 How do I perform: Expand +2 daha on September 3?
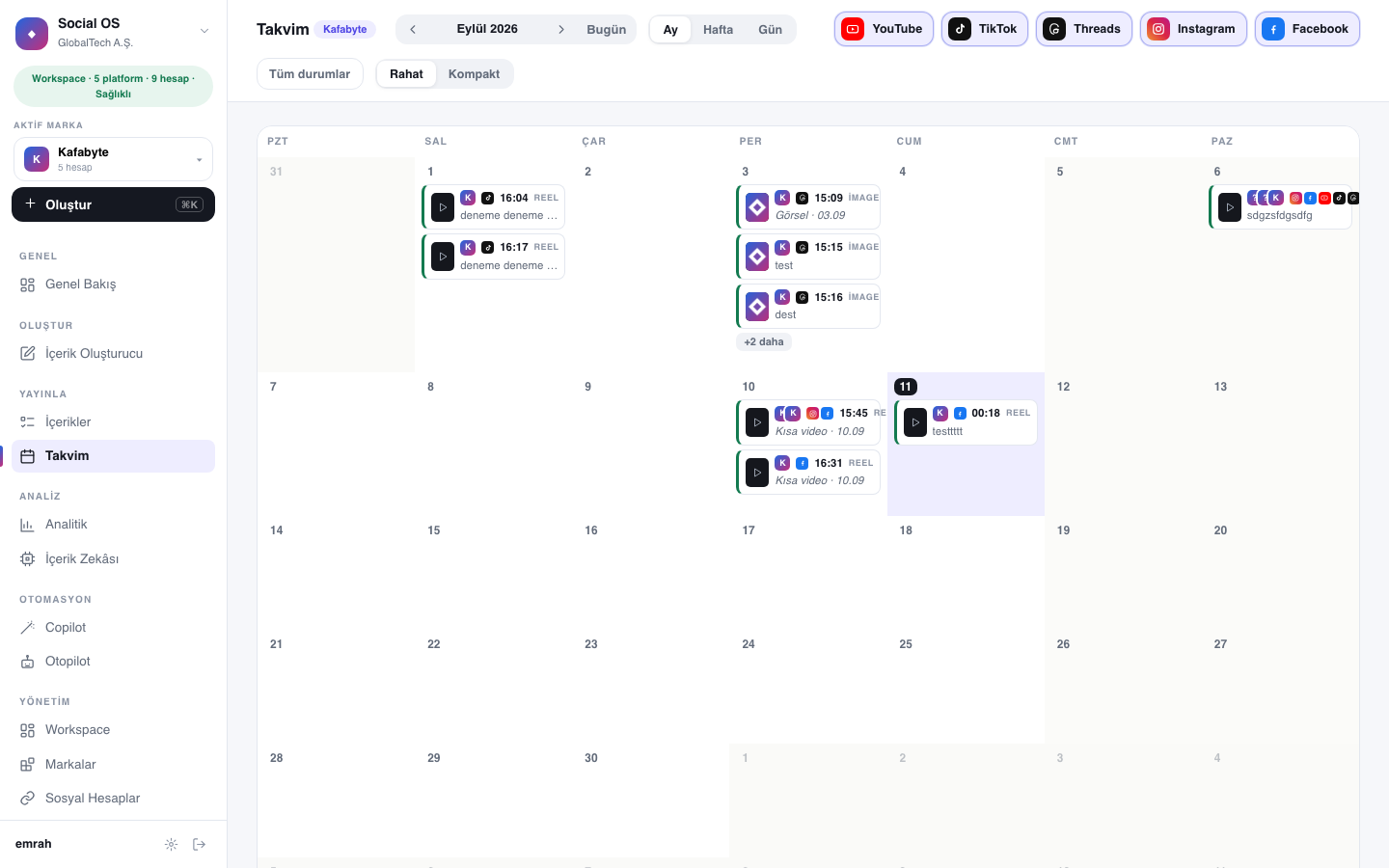click(x=764, y=341)
